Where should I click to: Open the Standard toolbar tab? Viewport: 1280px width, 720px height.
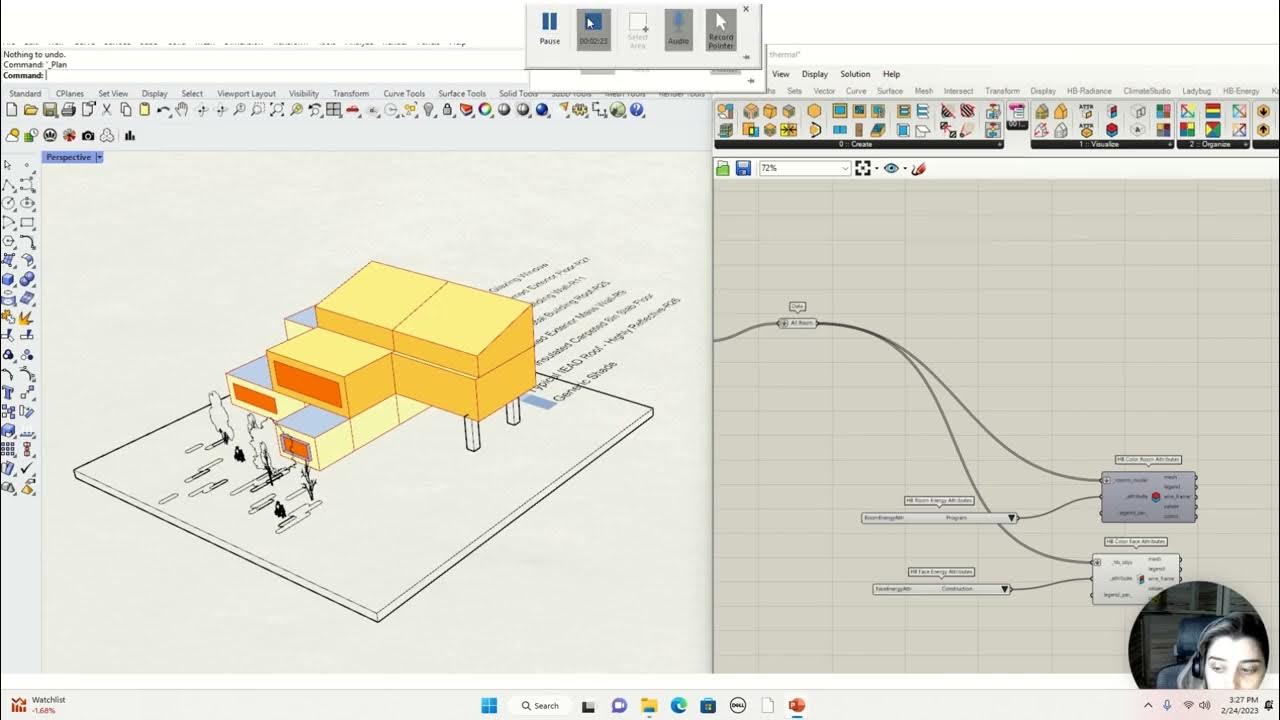pyautogui.click(x=25, y=93)
